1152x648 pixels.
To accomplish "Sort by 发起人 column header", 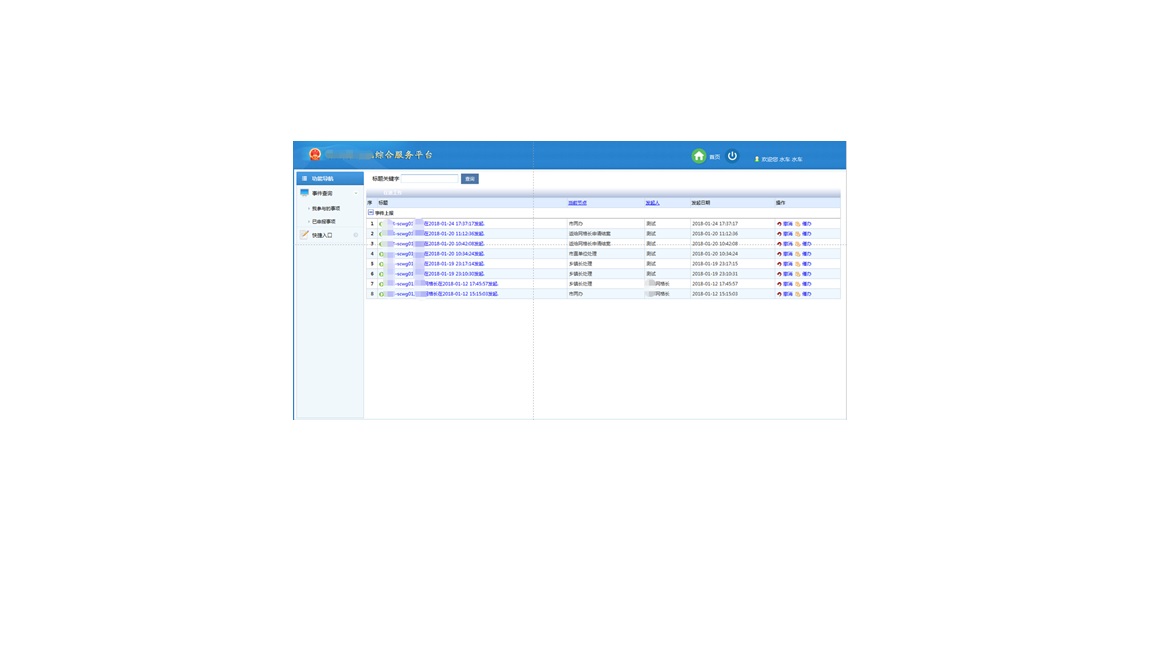I will [x=652, y=203].
